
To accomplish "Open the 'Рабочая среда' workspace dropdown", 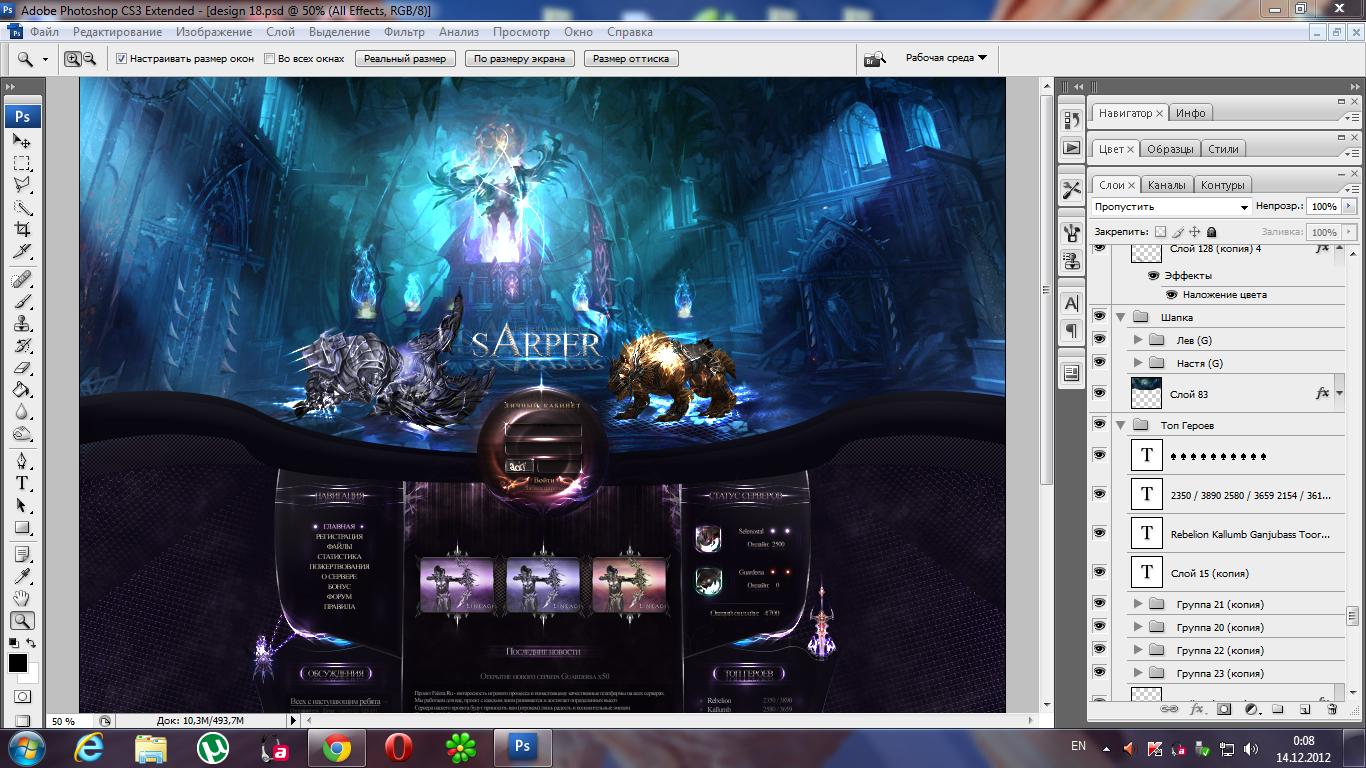I will (x=946, y=58).
